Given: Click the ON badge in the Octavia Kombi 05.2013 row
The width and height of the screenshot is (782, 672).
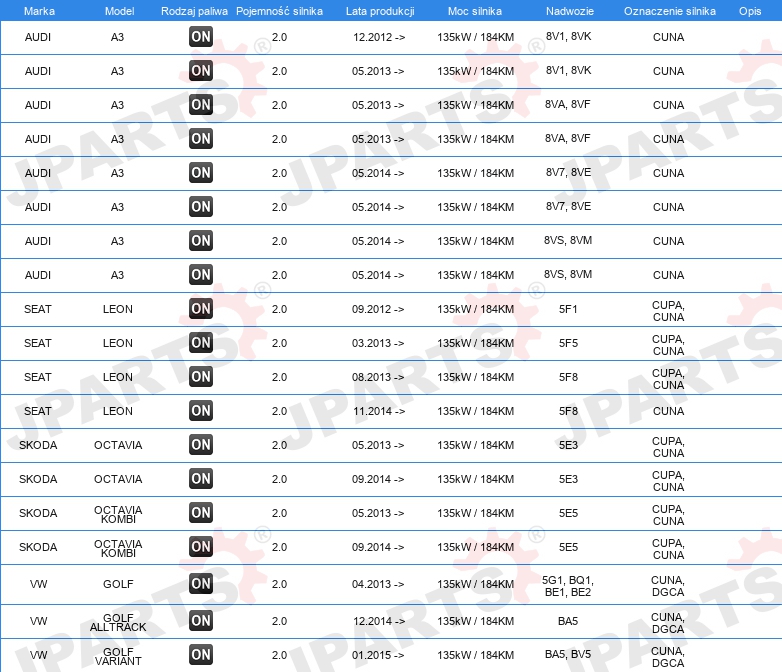Looking at the screenshot, I should [x=201, y=512].
